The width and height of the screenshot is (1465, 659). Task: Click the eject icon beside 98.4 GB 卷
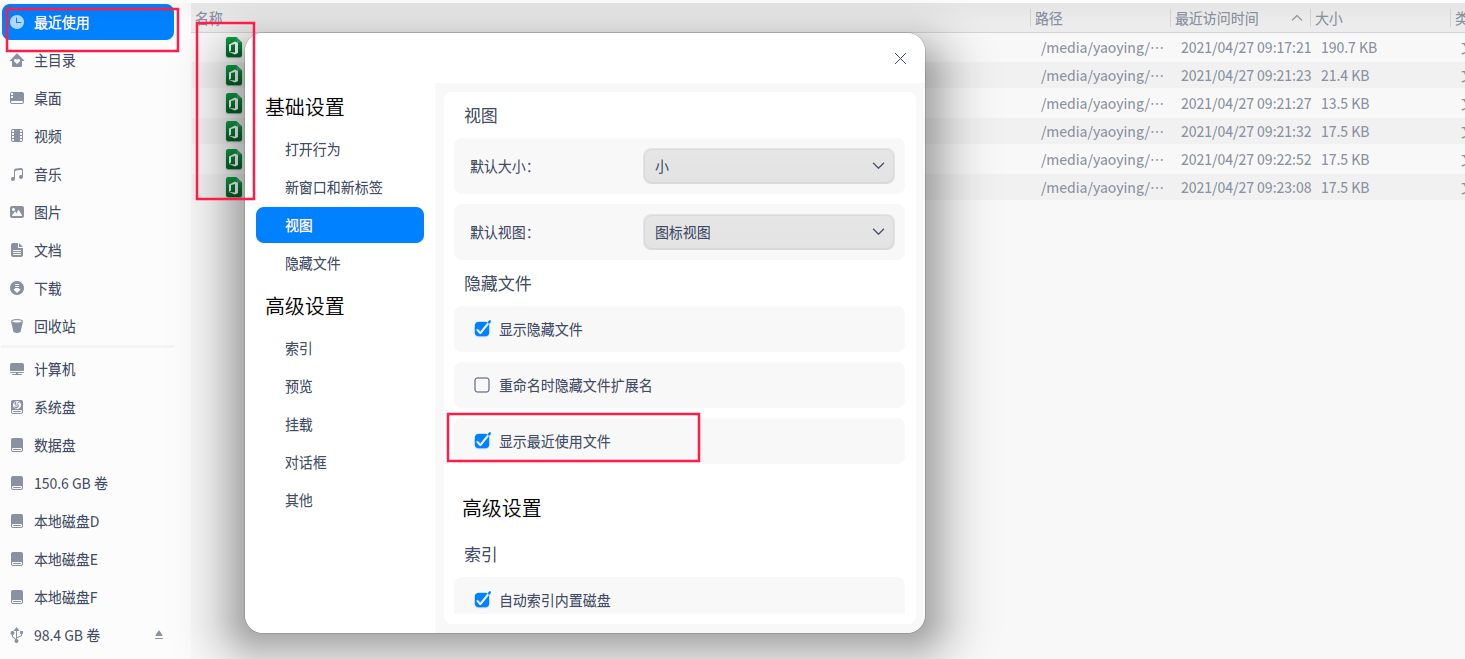click(x=158, y=635)
